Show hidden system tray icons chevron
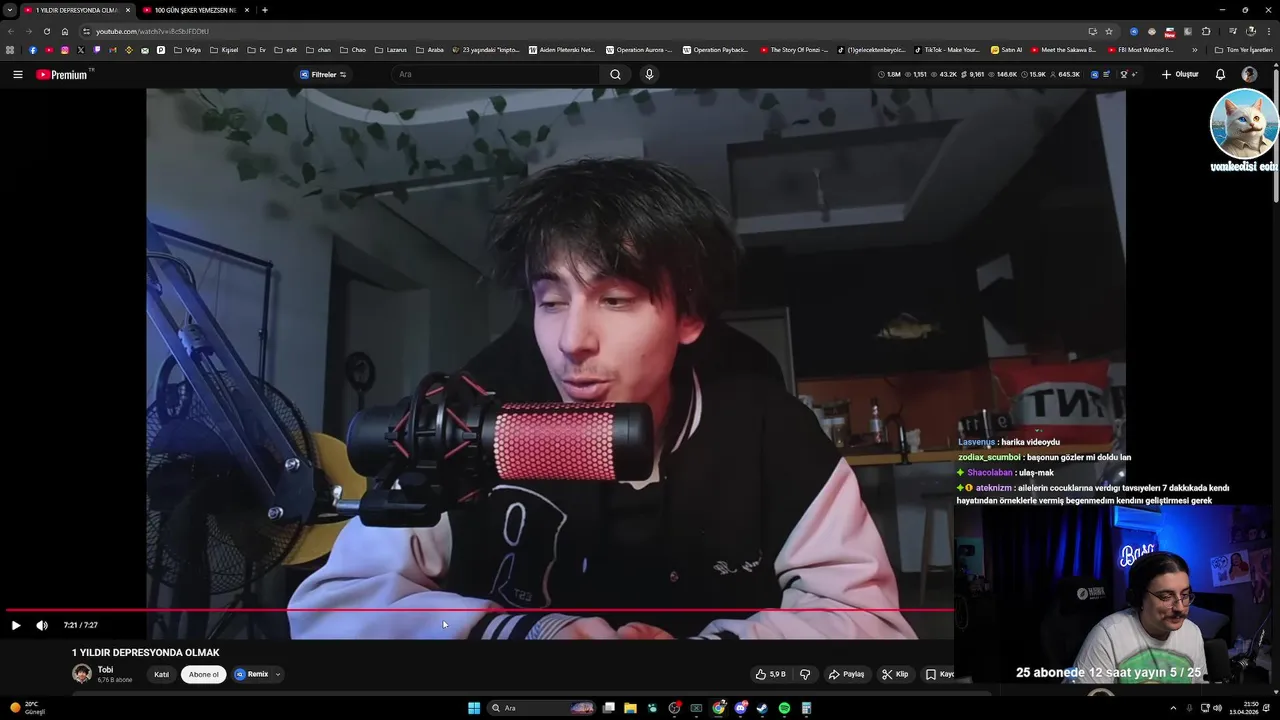 pos(1173,708)
